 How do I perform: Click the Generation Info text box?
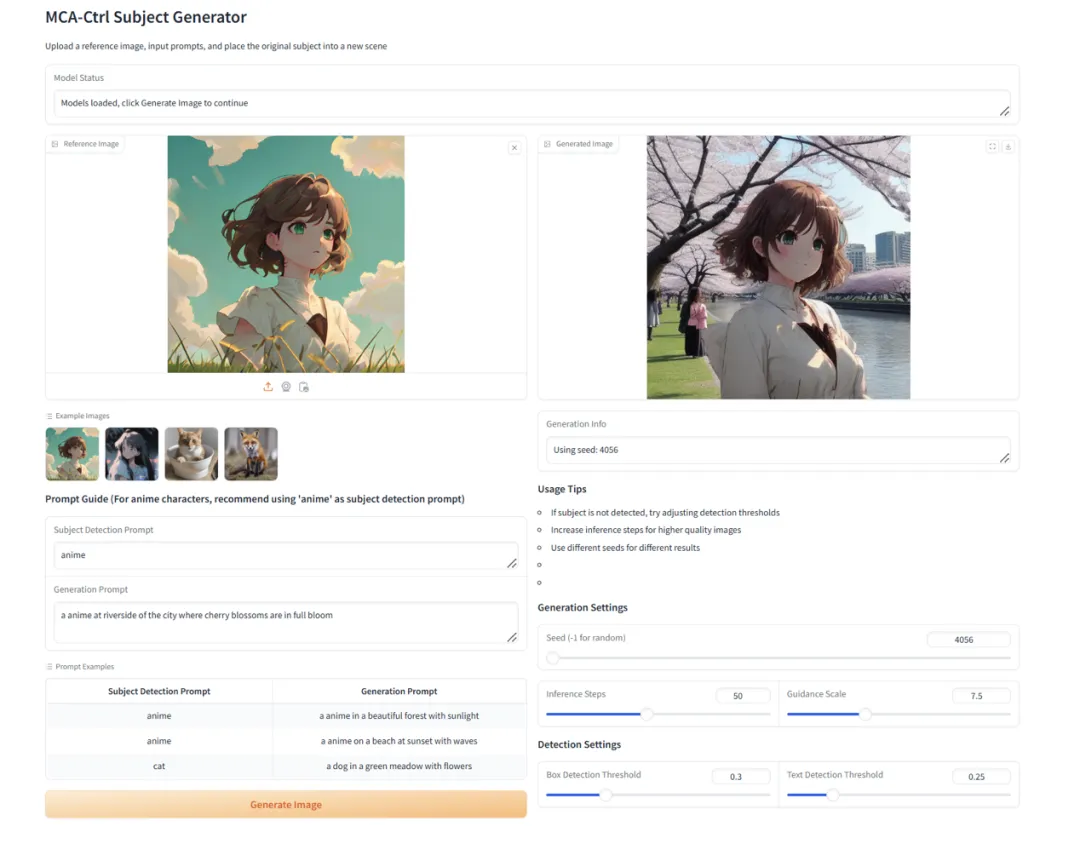778,450
